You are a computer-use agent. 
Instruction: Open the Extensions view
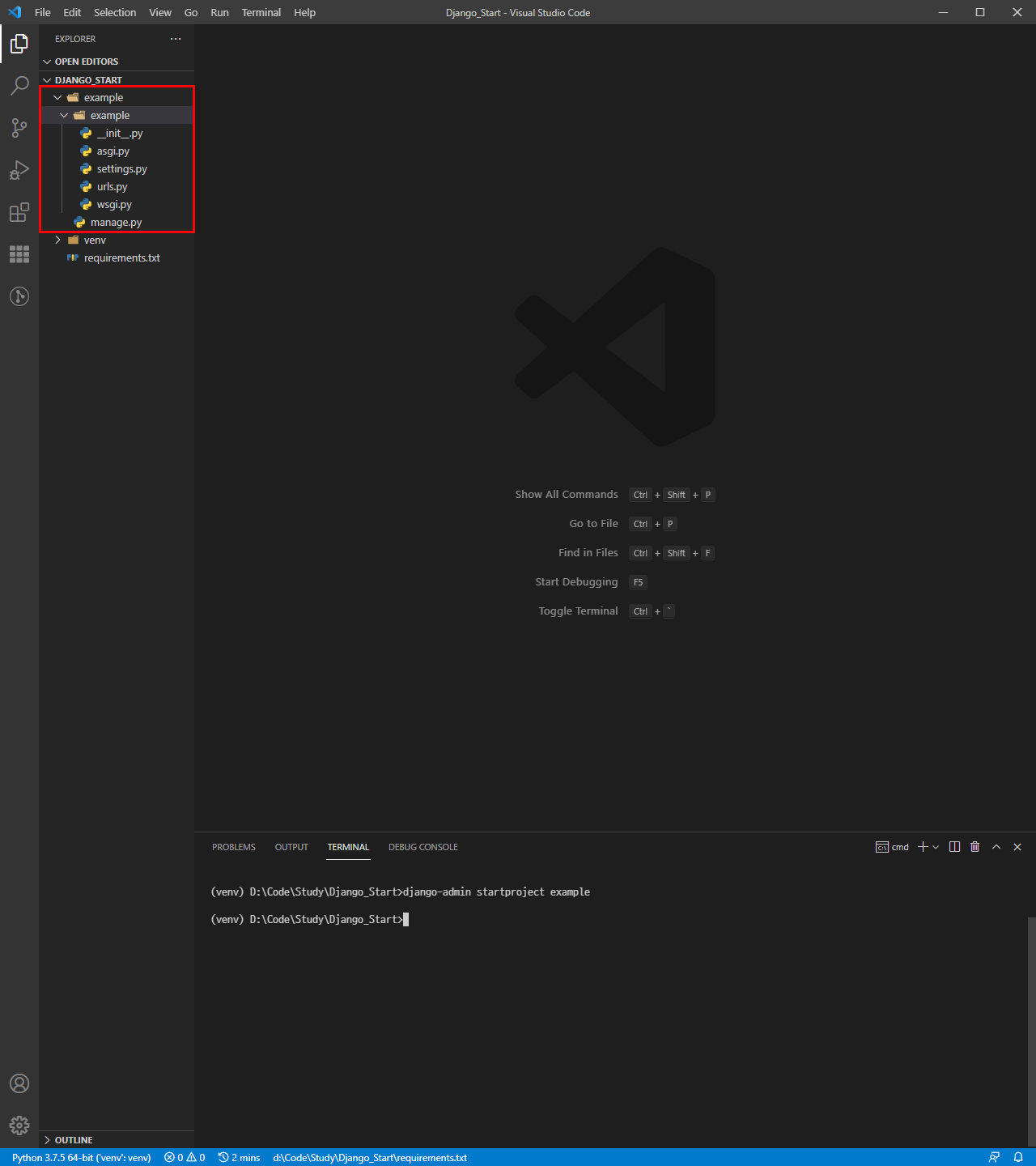(x=19, y=212)
